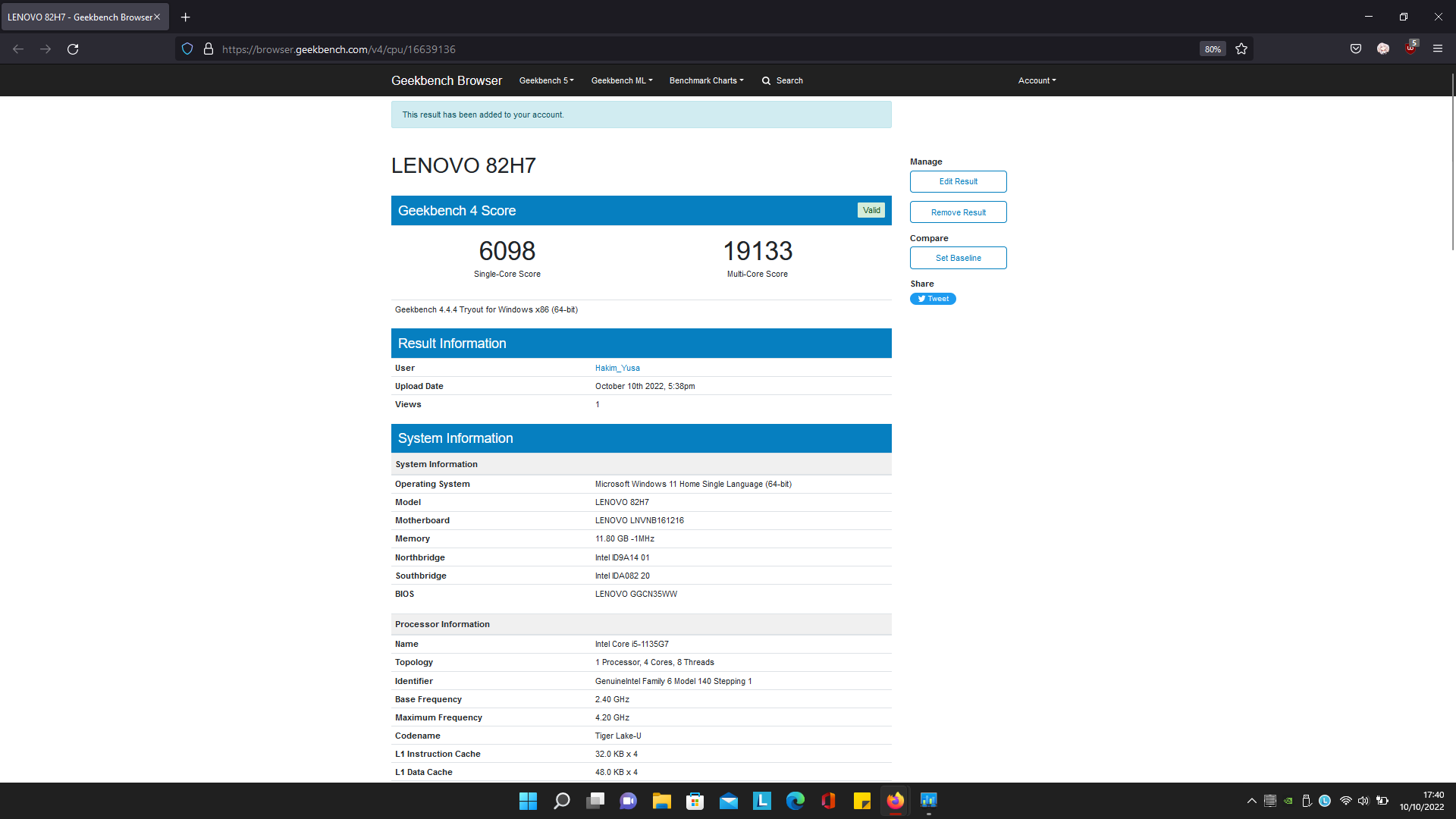Open the clock and date 17:40 flyout
Viewport: 1456px width, 819px height.
click(x=1422, y=801)
